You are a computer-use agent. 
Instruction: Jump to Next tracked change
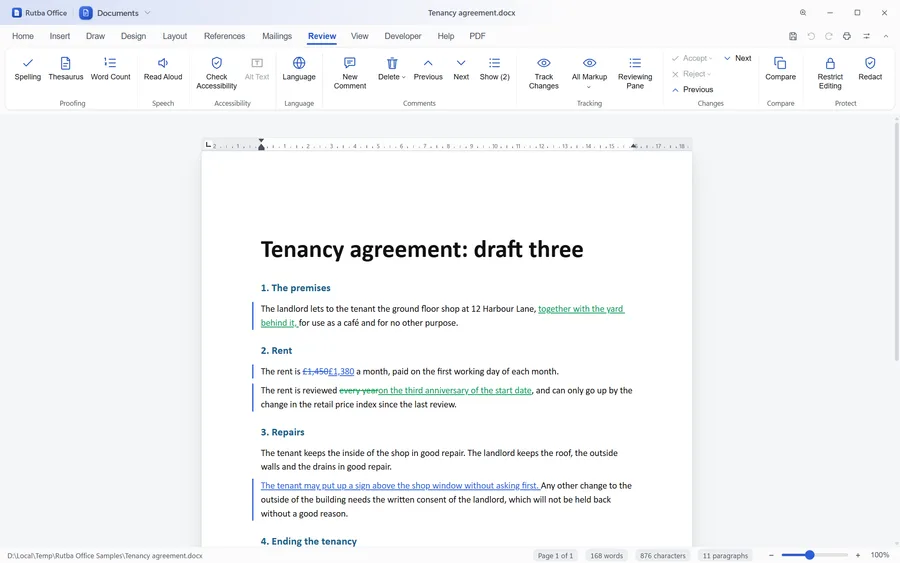point(738,58)
